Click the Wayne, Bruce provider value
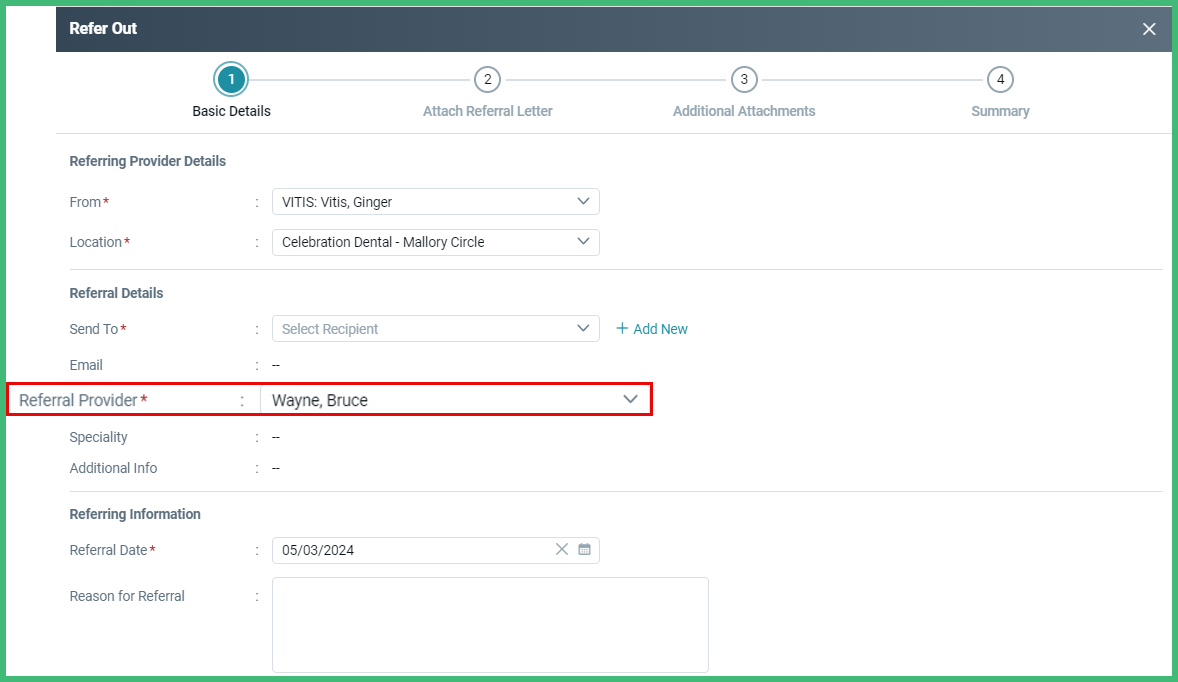The width and height of the screenshot is (1178, 682). pos(320,400)
